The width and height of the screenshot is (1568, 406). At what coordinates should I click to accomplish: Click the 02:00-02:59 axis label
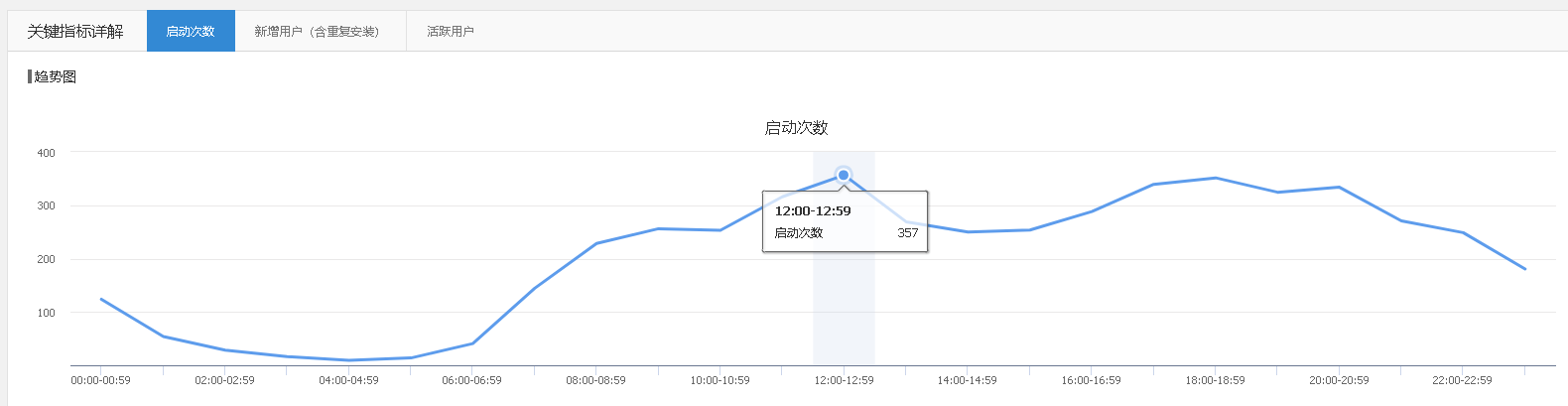click(x=224, y=380)
